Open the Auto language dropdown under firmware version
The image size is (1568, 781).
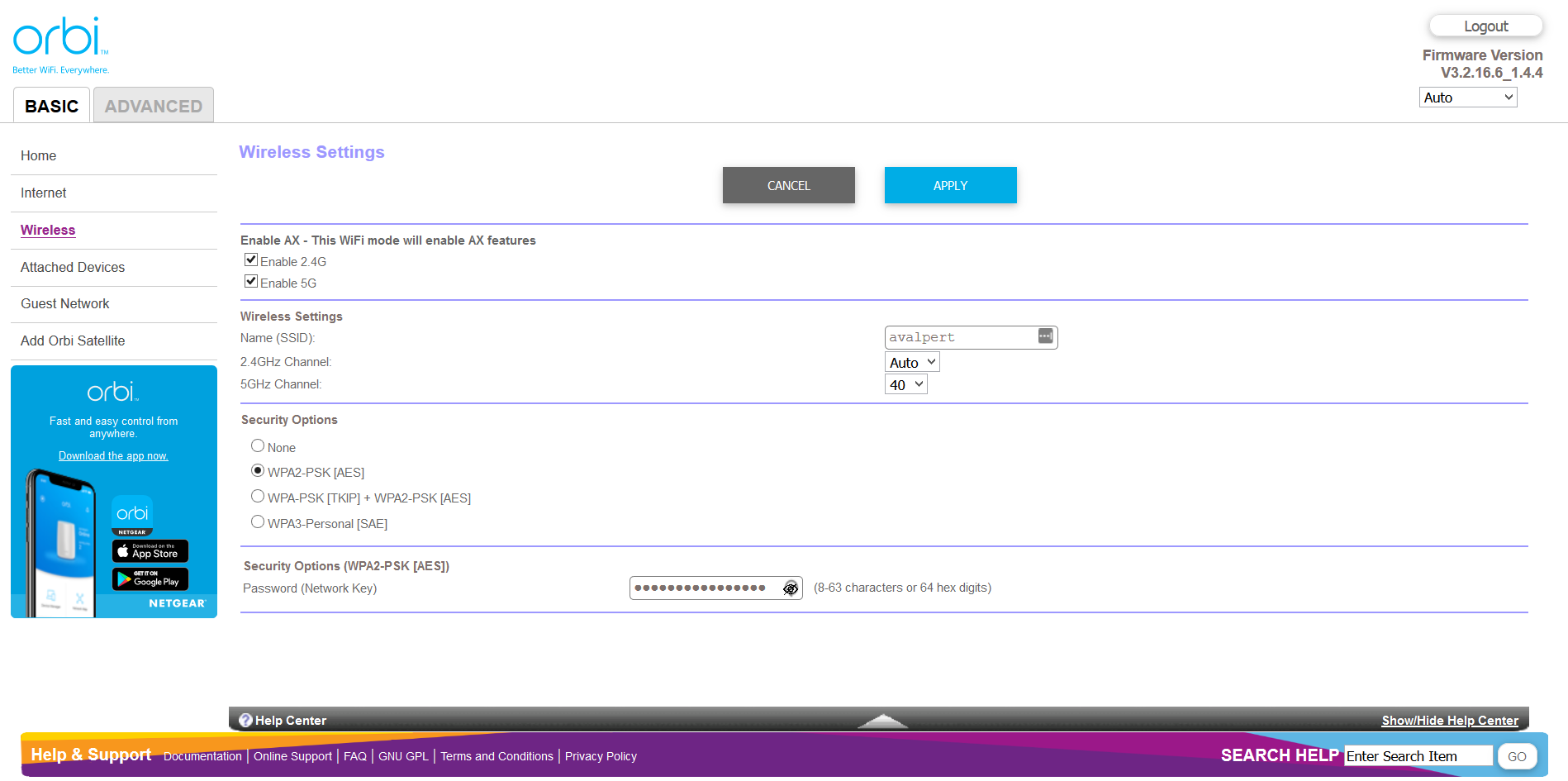click(1467, 98)
